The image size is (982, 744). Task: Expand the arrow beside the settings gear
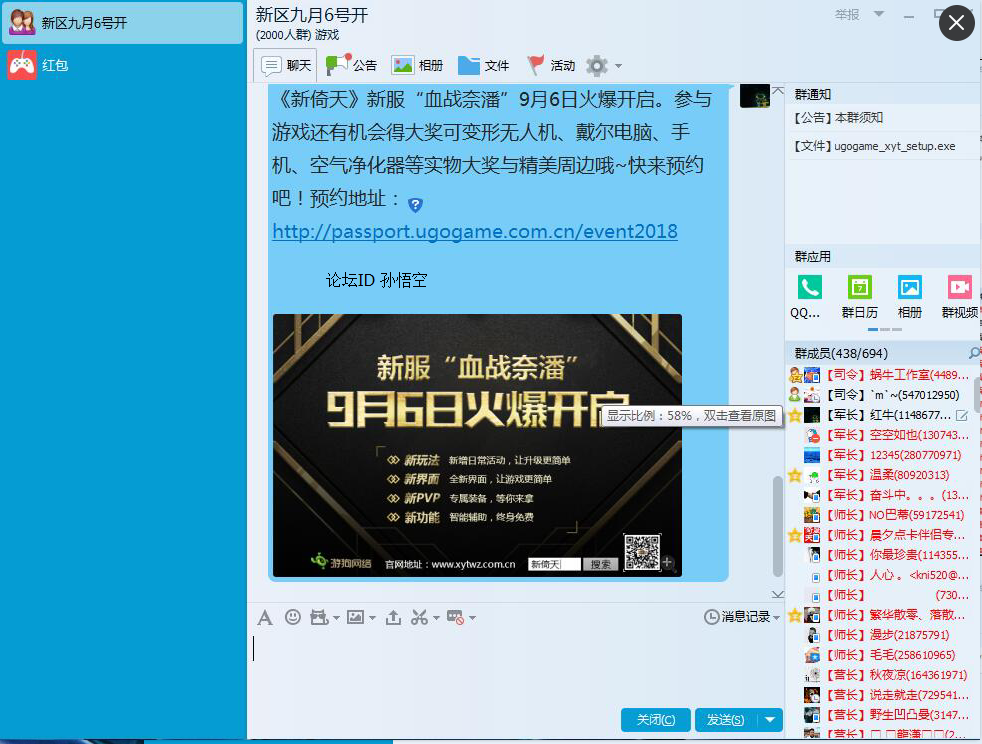618,66
